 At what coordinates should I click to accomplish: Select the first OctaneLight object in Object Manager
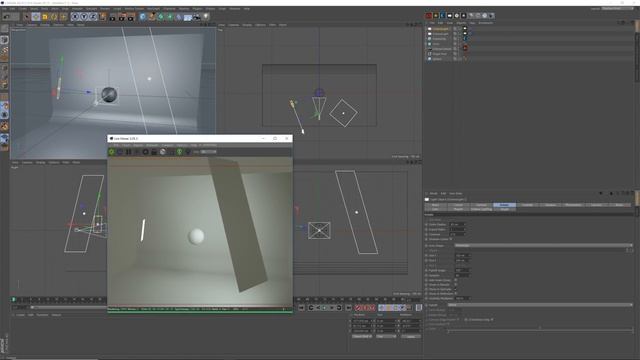(x=440, y=29)
